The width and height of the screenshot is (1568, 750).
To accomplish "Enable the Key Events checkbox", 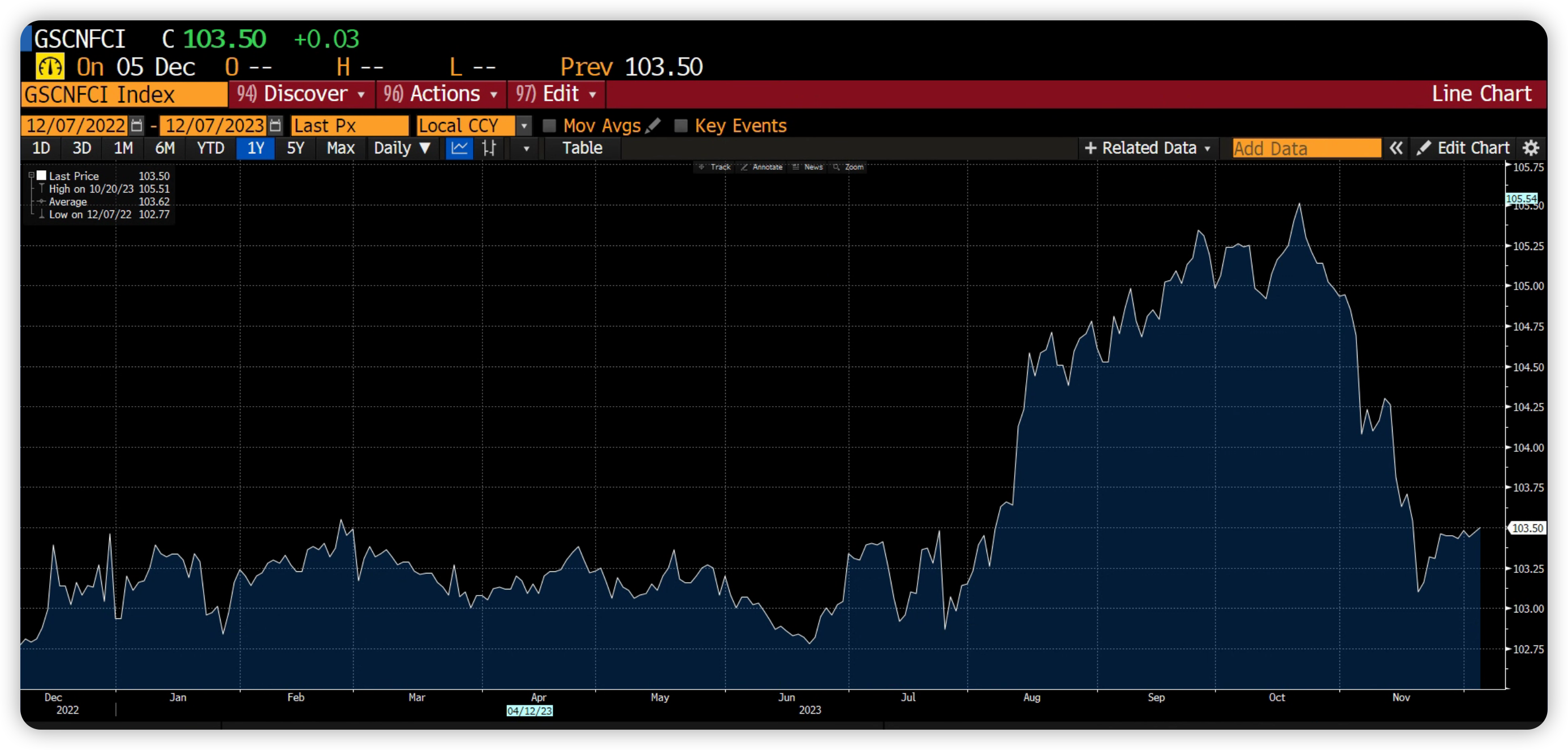I will point(681,126).
